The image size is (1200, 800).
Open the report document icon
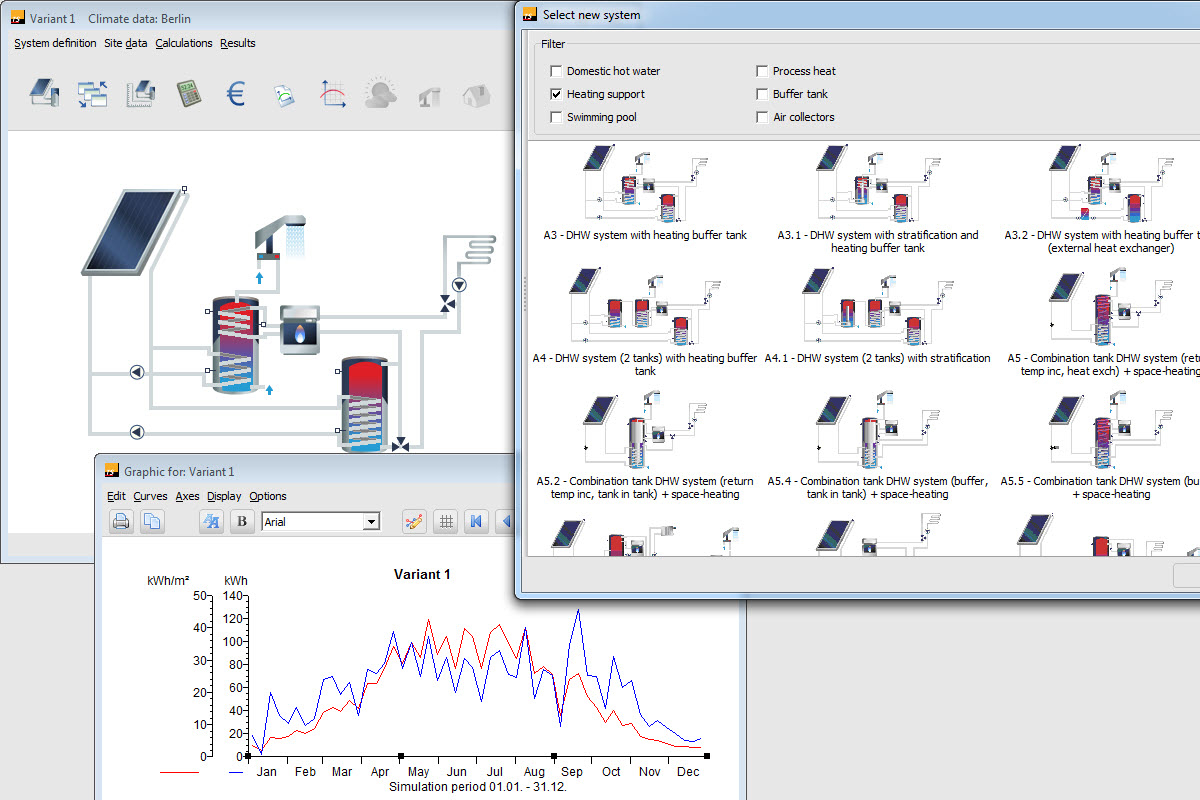(283, 94)
